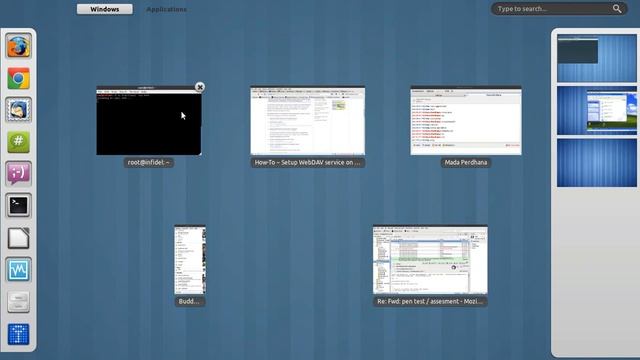The width and height of the screenshot is (640, 360).
Task: Open the purple smiley chat app
Action: (x=18, y=173)
